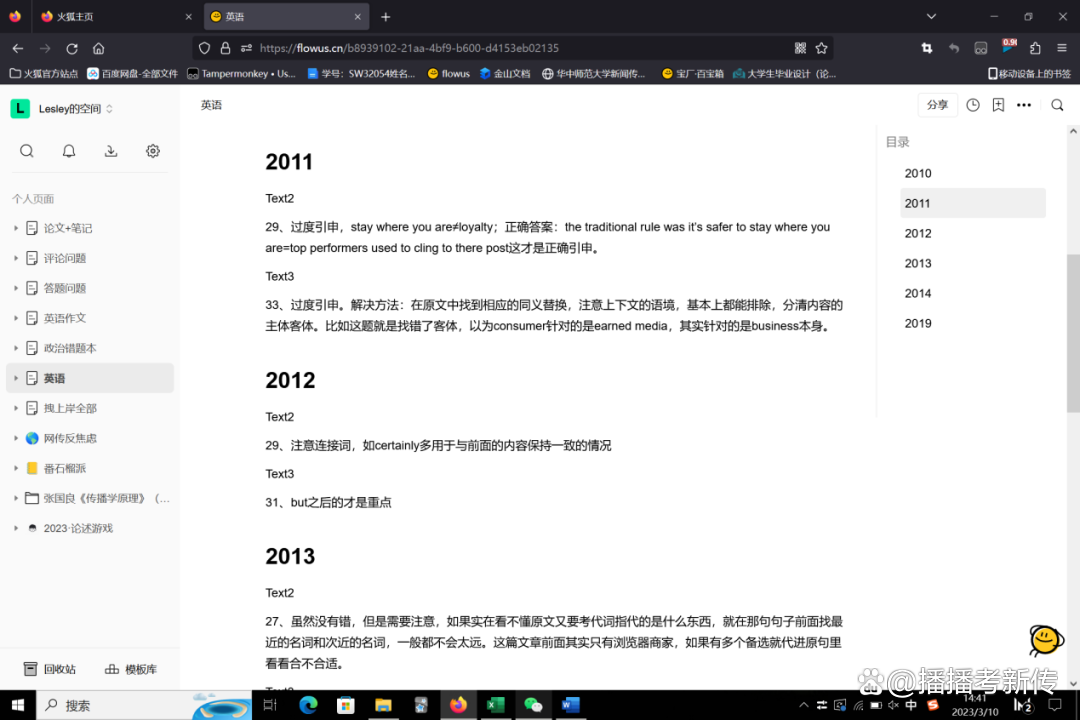Click the yellow smiley assistant mascot
The width and height of the screenshot is (1080, 720).
[1046, 640]
